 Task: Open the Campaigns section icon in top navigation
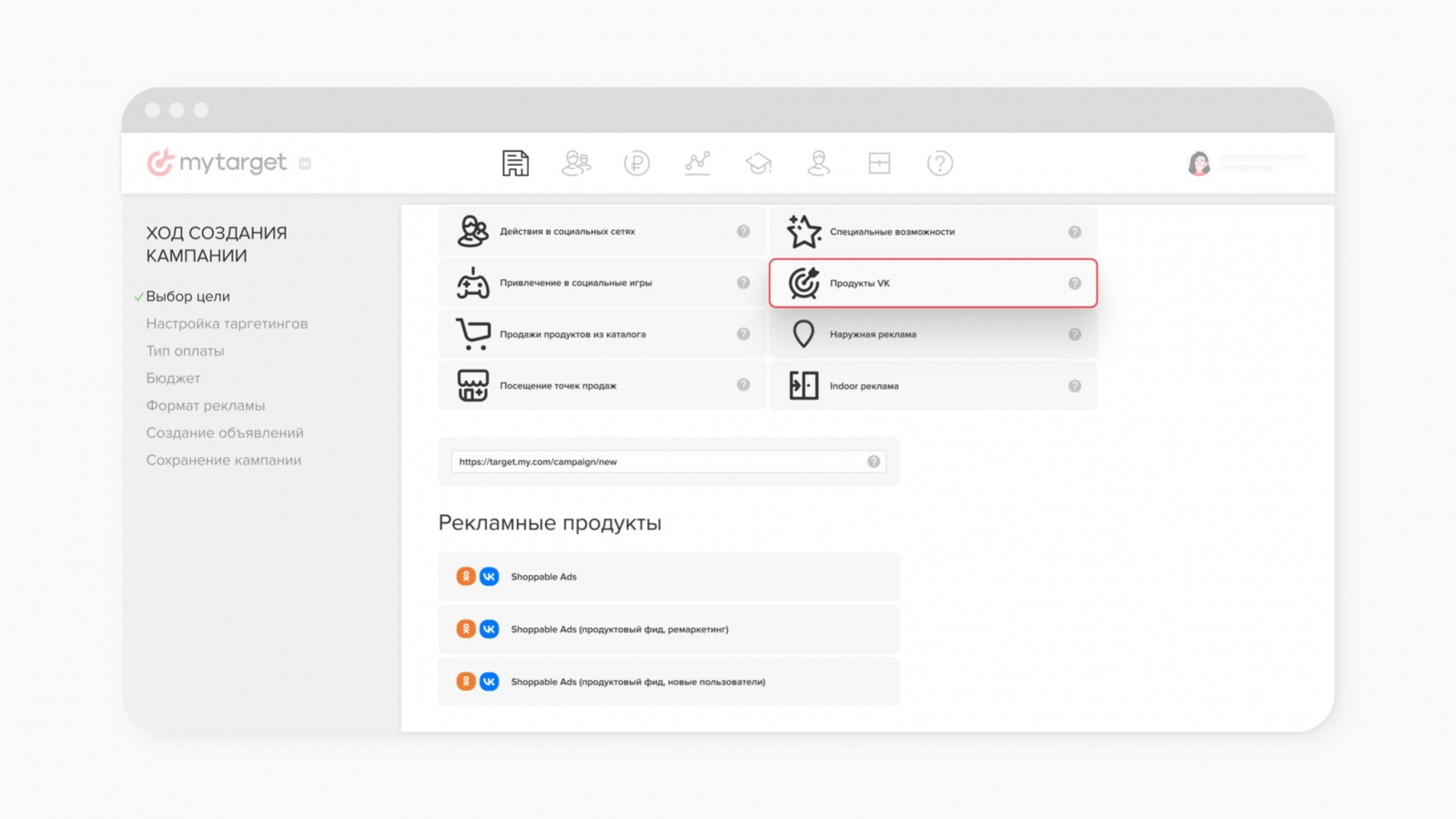click(x=515, y=163)
